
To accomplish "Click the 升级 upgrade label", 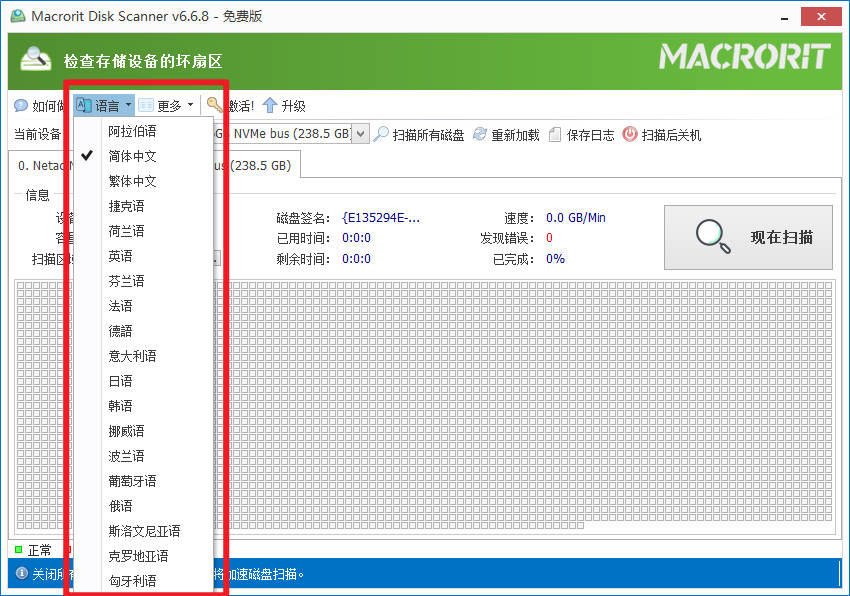I will point(293,106).
